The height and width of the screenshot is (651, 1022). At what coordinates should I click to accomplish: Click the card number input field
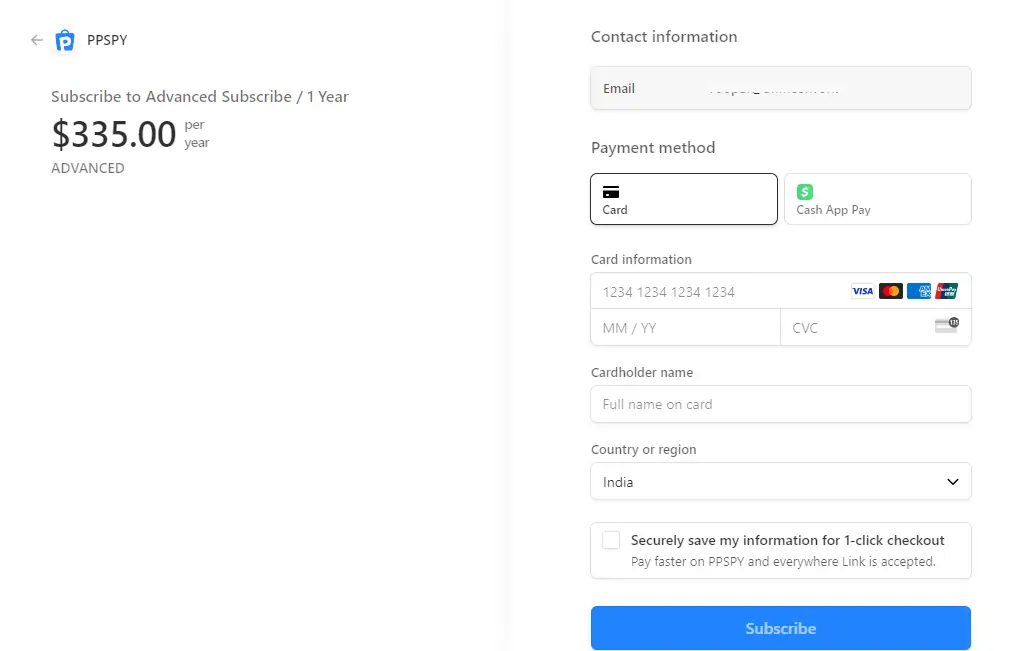point(720,291)
